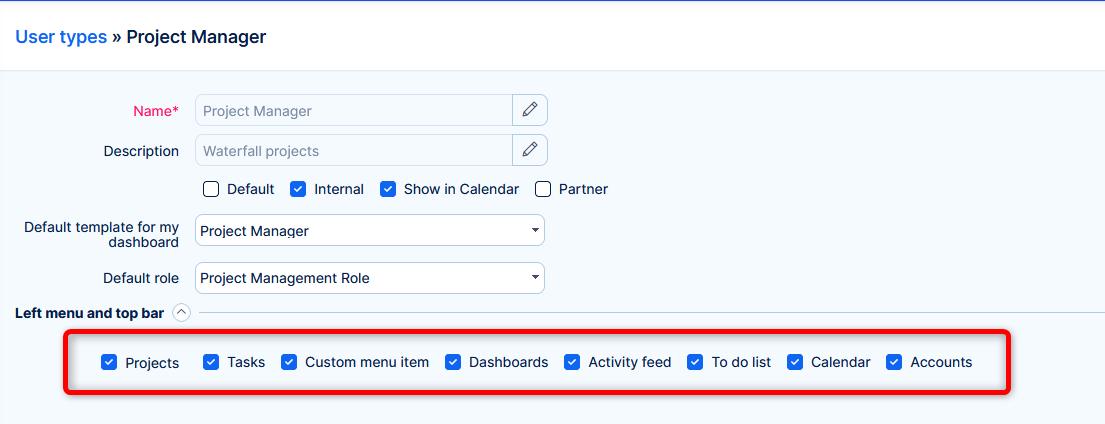Viewport: 1105px width, 424px height.
Task: Uncheck the Projects menu checkbox
Action: point(109,362)
